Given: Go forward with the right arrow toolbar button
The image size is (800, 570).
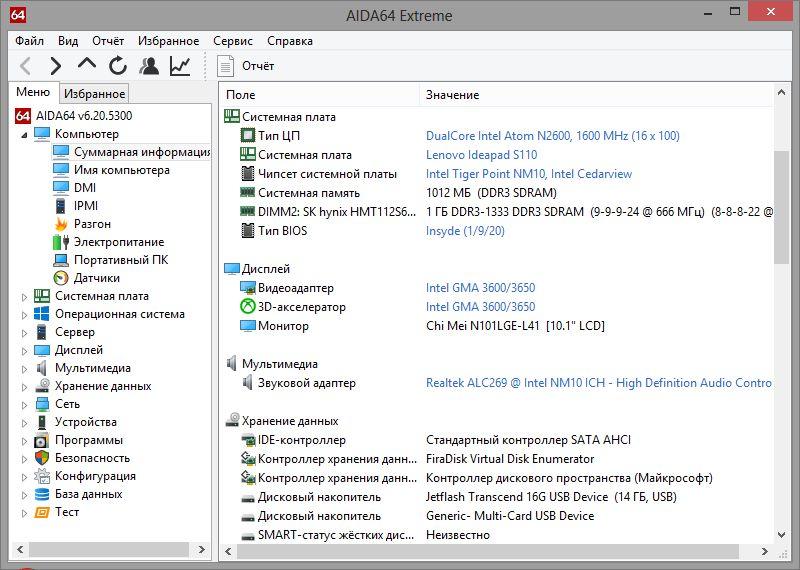Looking at the screenshot, I should point(56,66).
